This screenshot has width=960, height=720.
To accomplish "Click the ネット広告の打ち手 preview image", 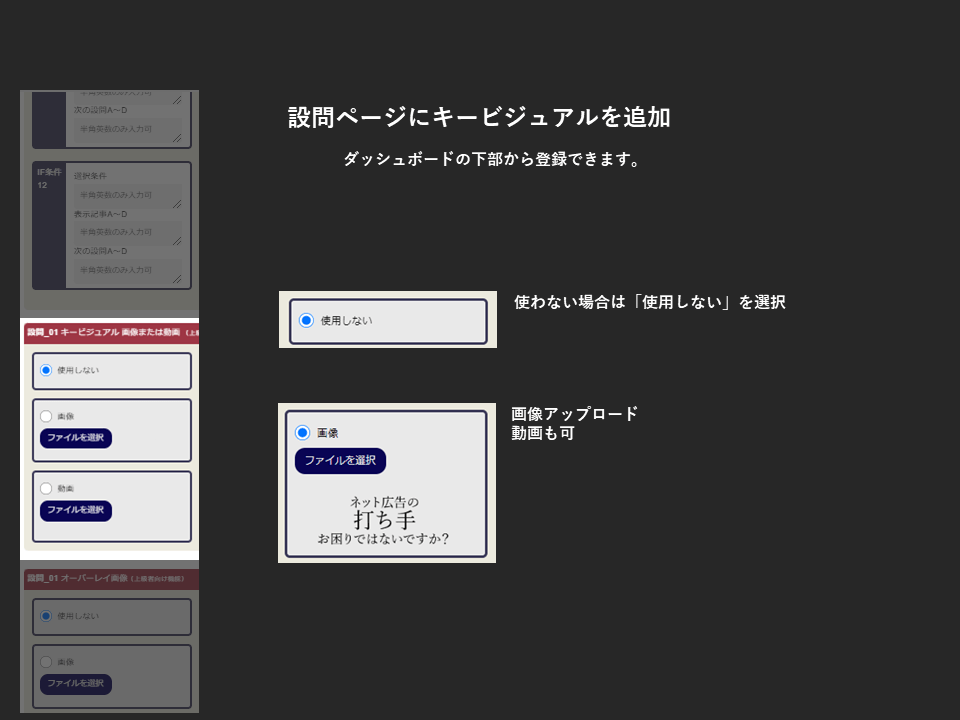I will pyautogui.click(x=384, y=520).
